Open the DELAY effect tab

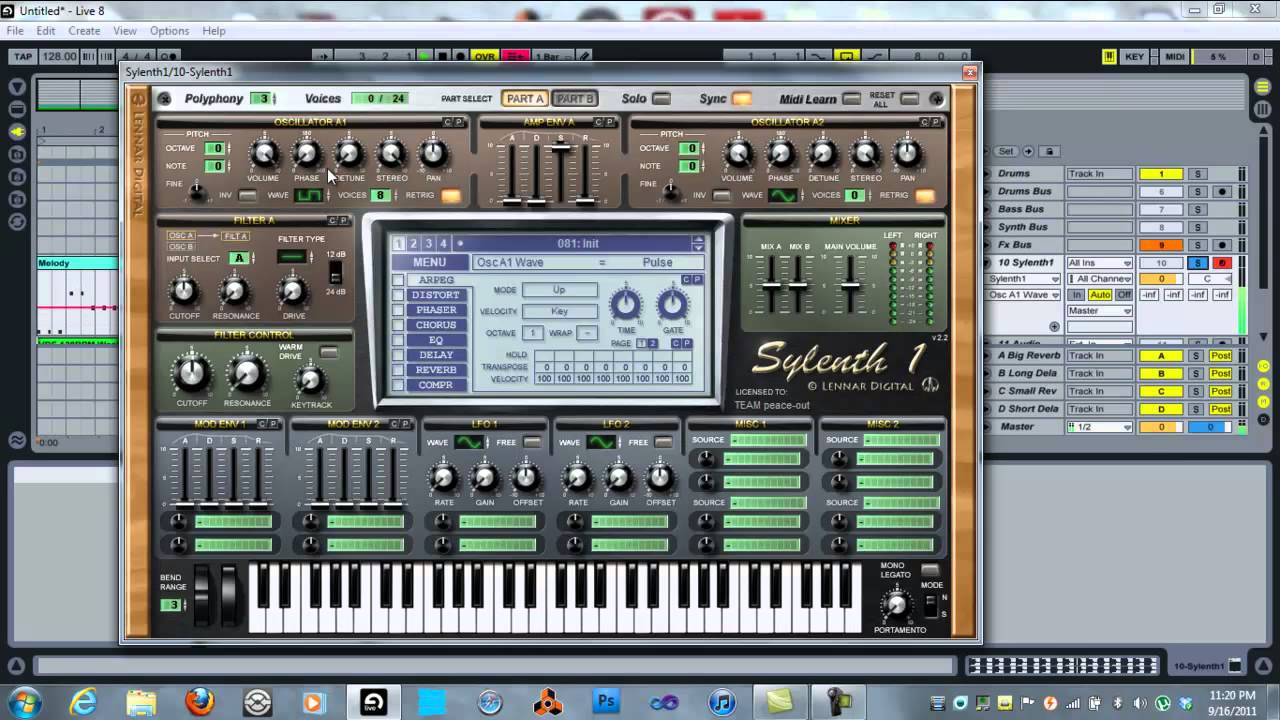pyautogui.click(x=437, y=355)
